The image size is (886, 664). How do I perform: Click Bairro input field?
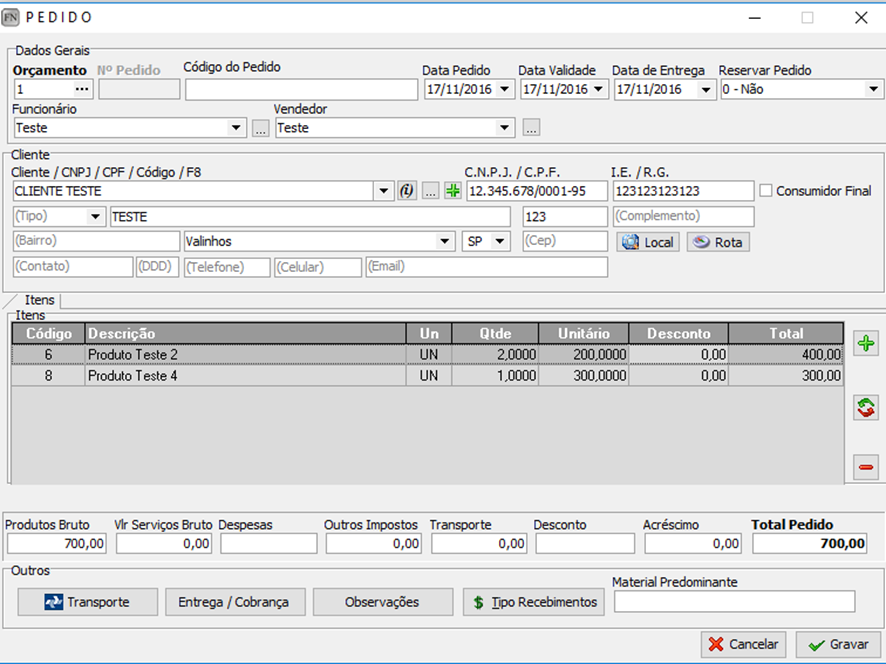(x=97, y=241)
